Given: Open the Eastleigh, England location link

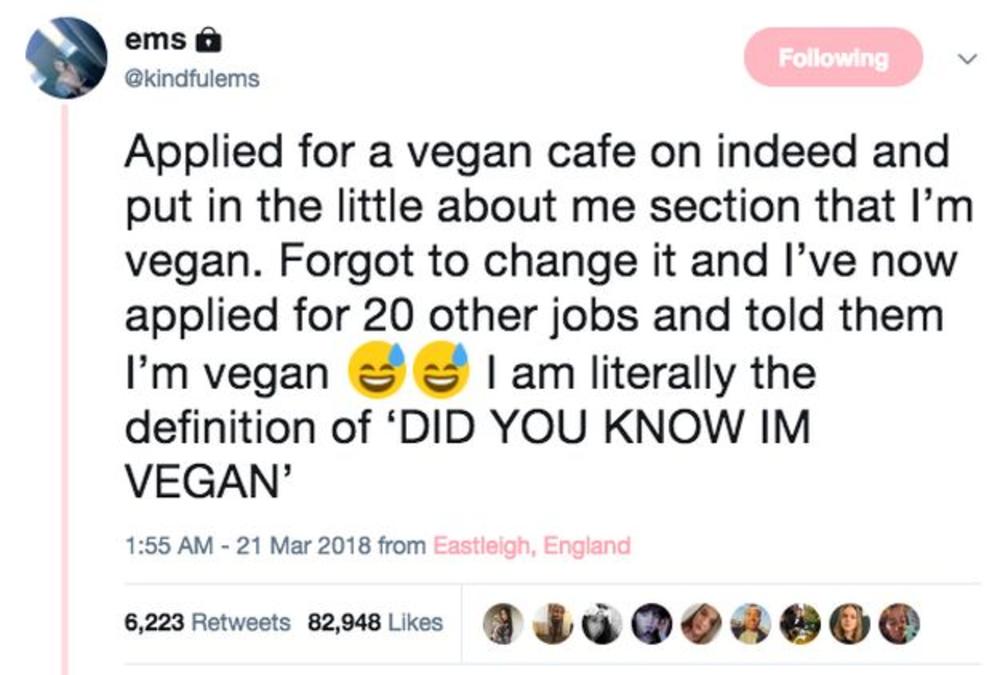Looking at the screenshot, I should (x=532, y=546).
